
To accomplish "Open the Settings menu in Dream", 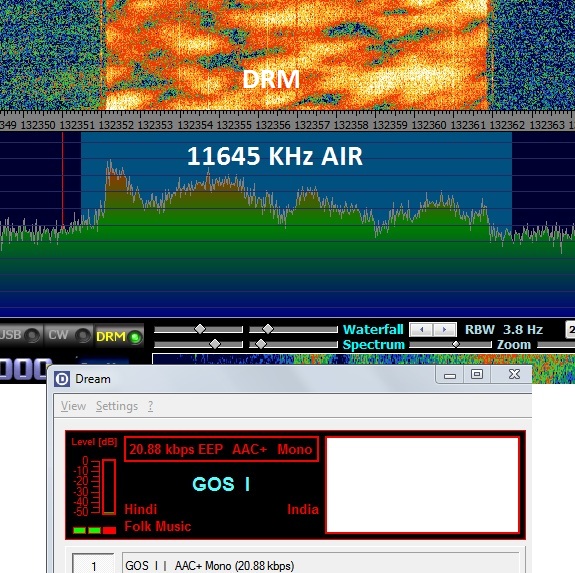I will coord(117,406).
